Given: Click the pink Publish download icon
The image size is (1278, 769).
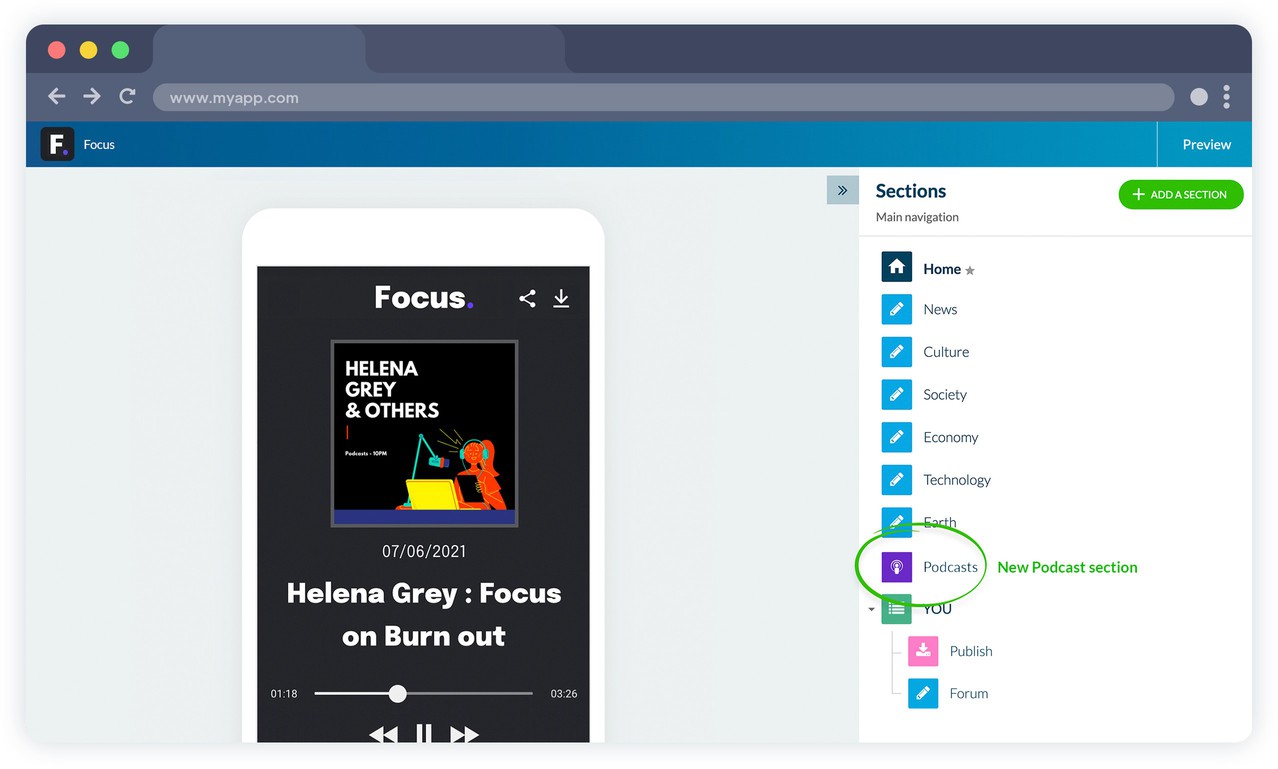Looking at the screenshot, I should 922,651.
